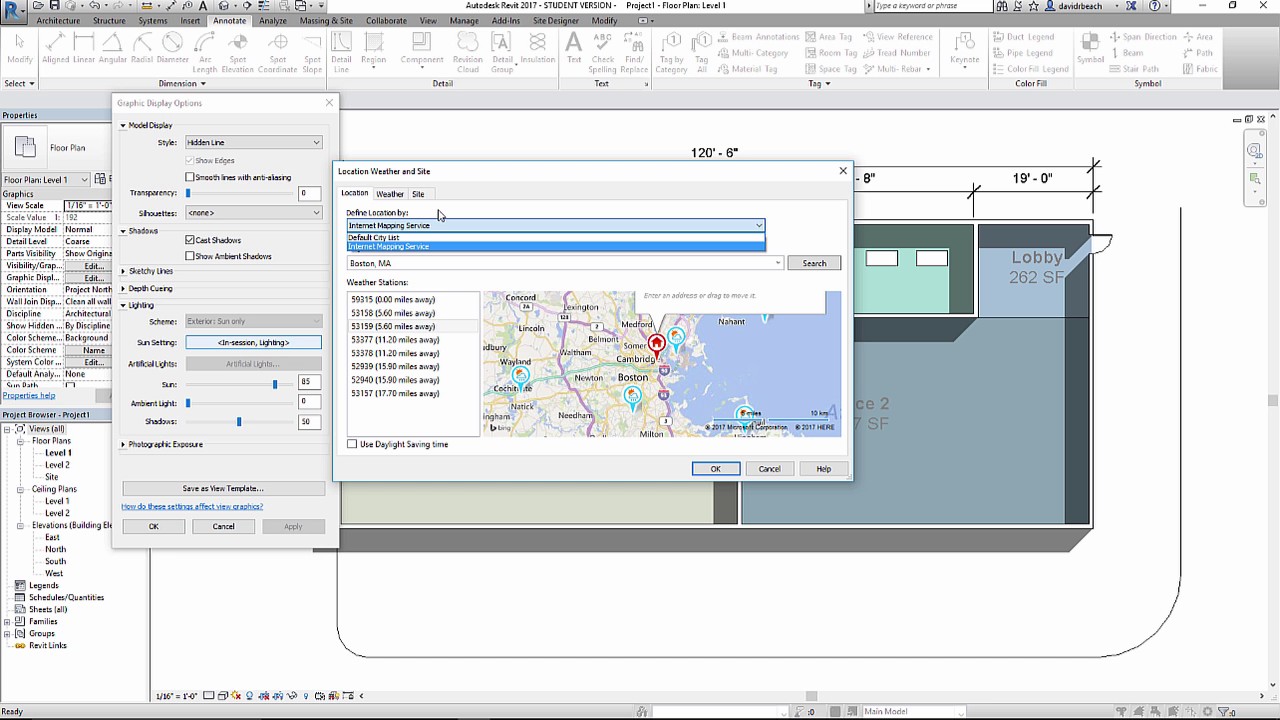
Task: Open the Boston, MA address dropdown arrow
Action: pyautogui.click(x=778, y=263)
